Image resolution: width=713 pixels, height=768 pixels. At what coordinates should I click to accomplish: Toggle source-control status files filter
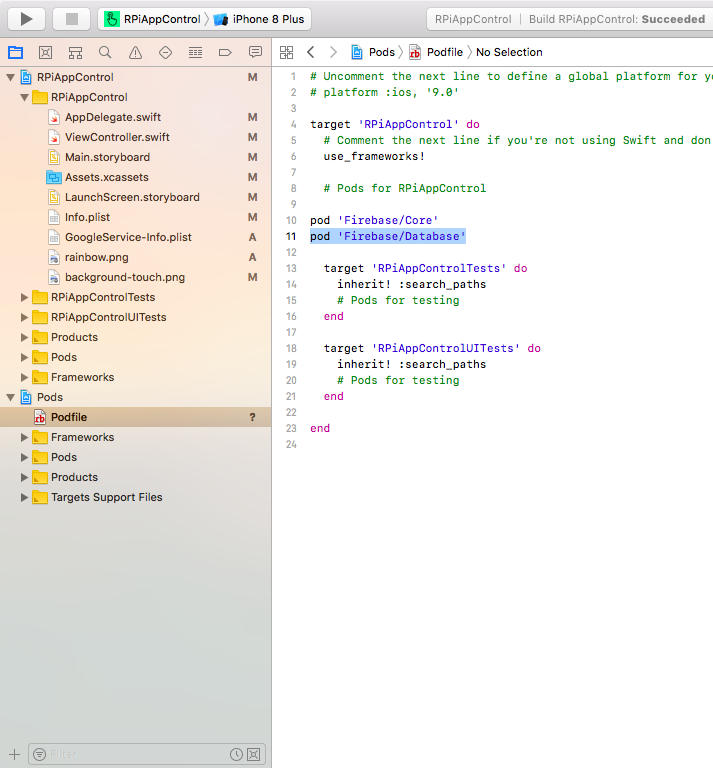(254, 754)
